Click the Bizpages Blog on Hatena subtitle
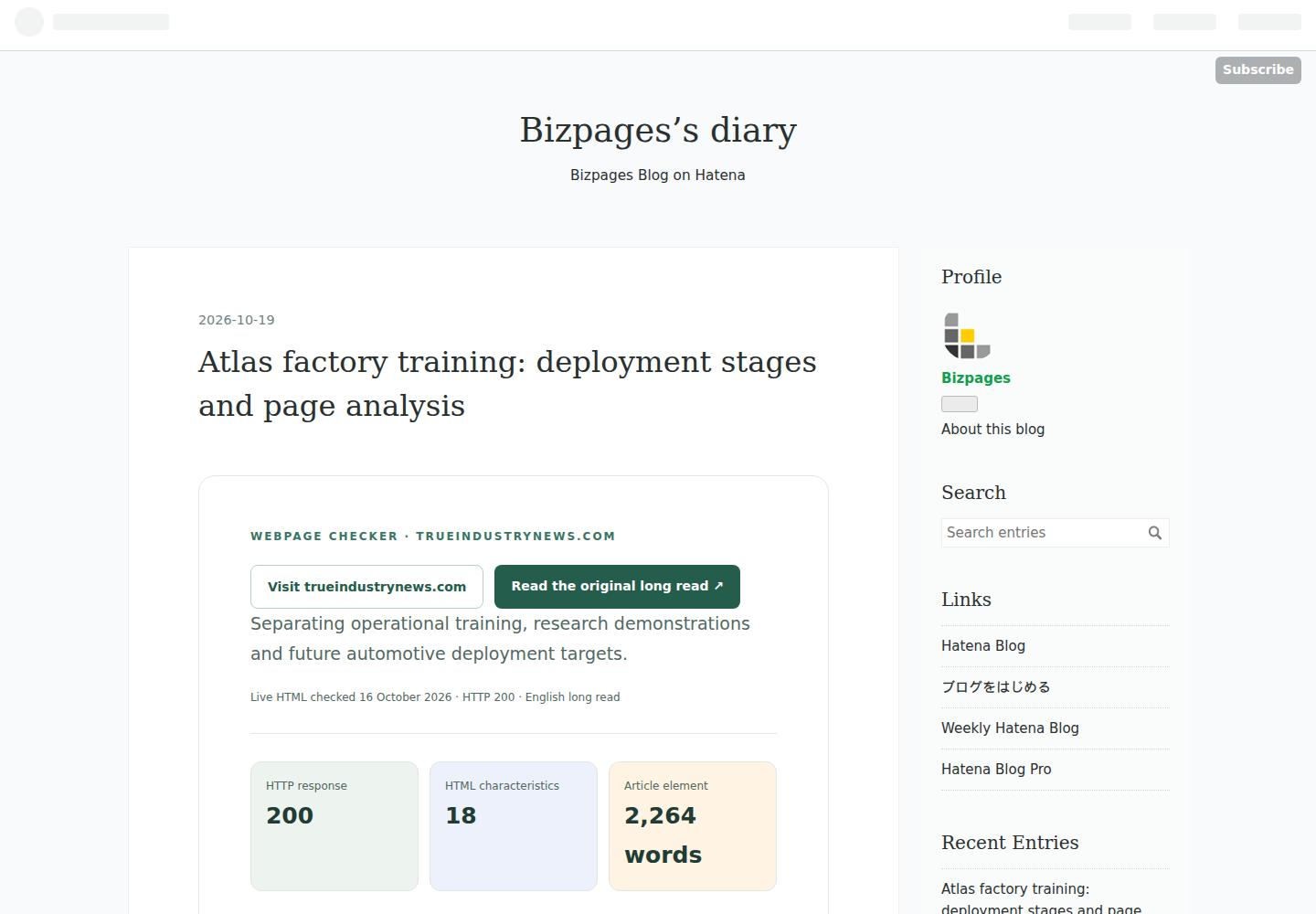1316x914 pixels. point(658,175)
